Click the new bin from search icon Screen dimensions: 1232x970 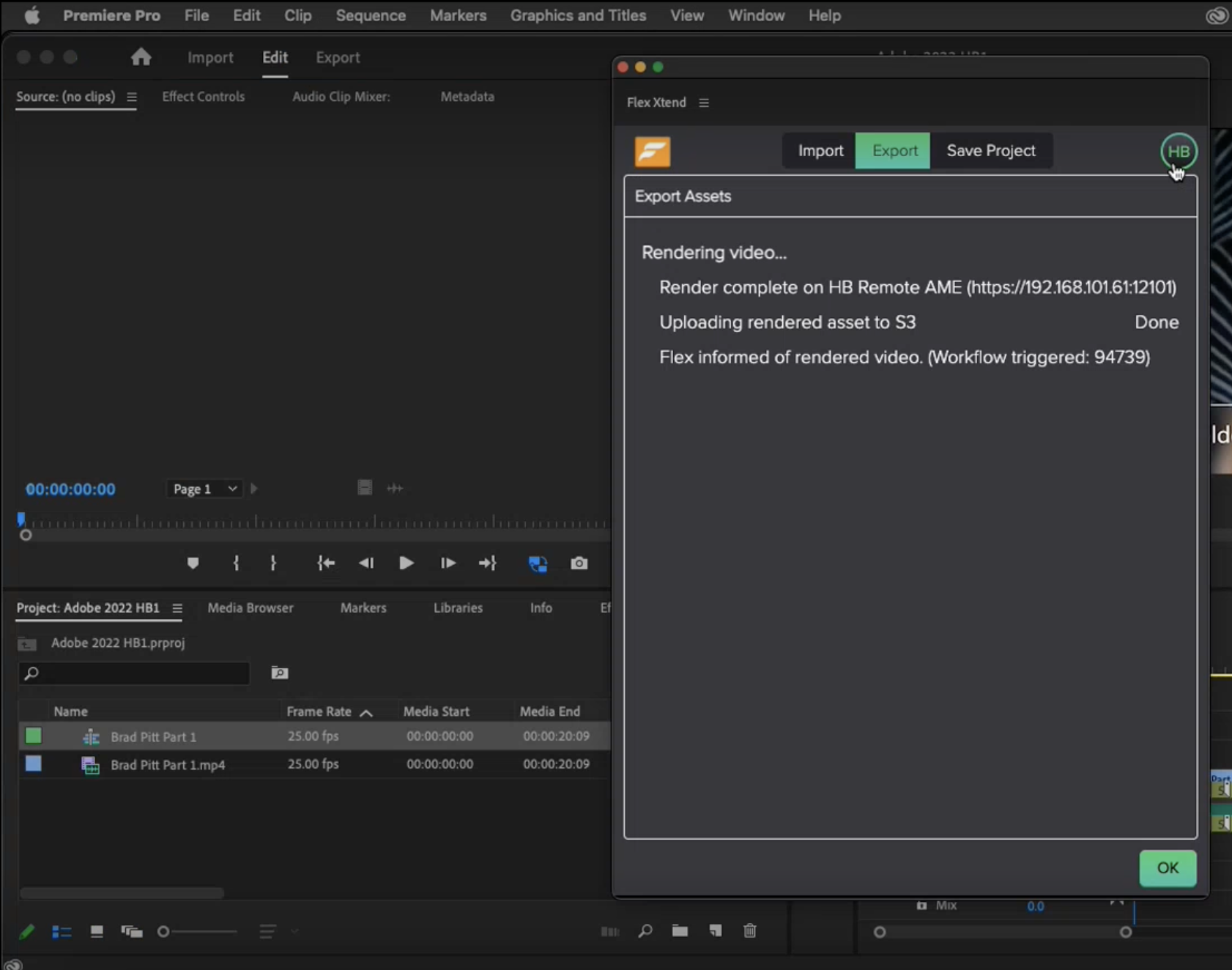click(x=279, y=673)
